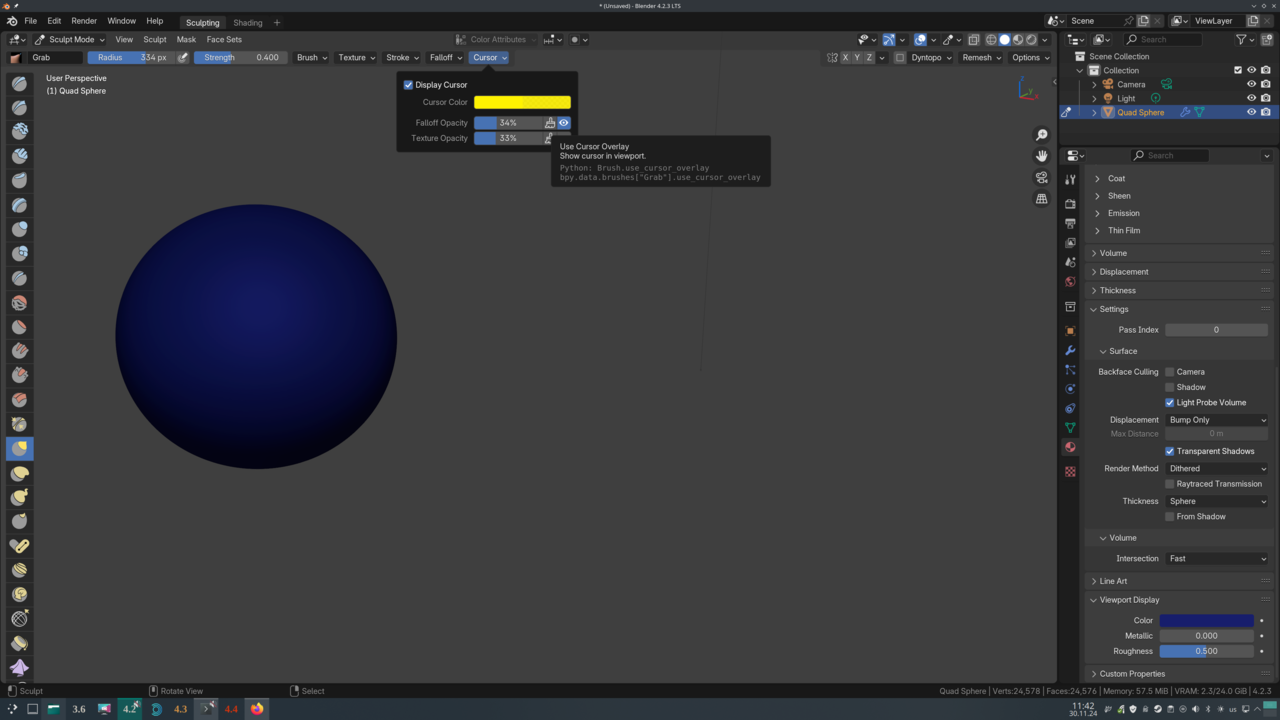Click the zoom view magnifier gizmo

[x=1041, y=135]
